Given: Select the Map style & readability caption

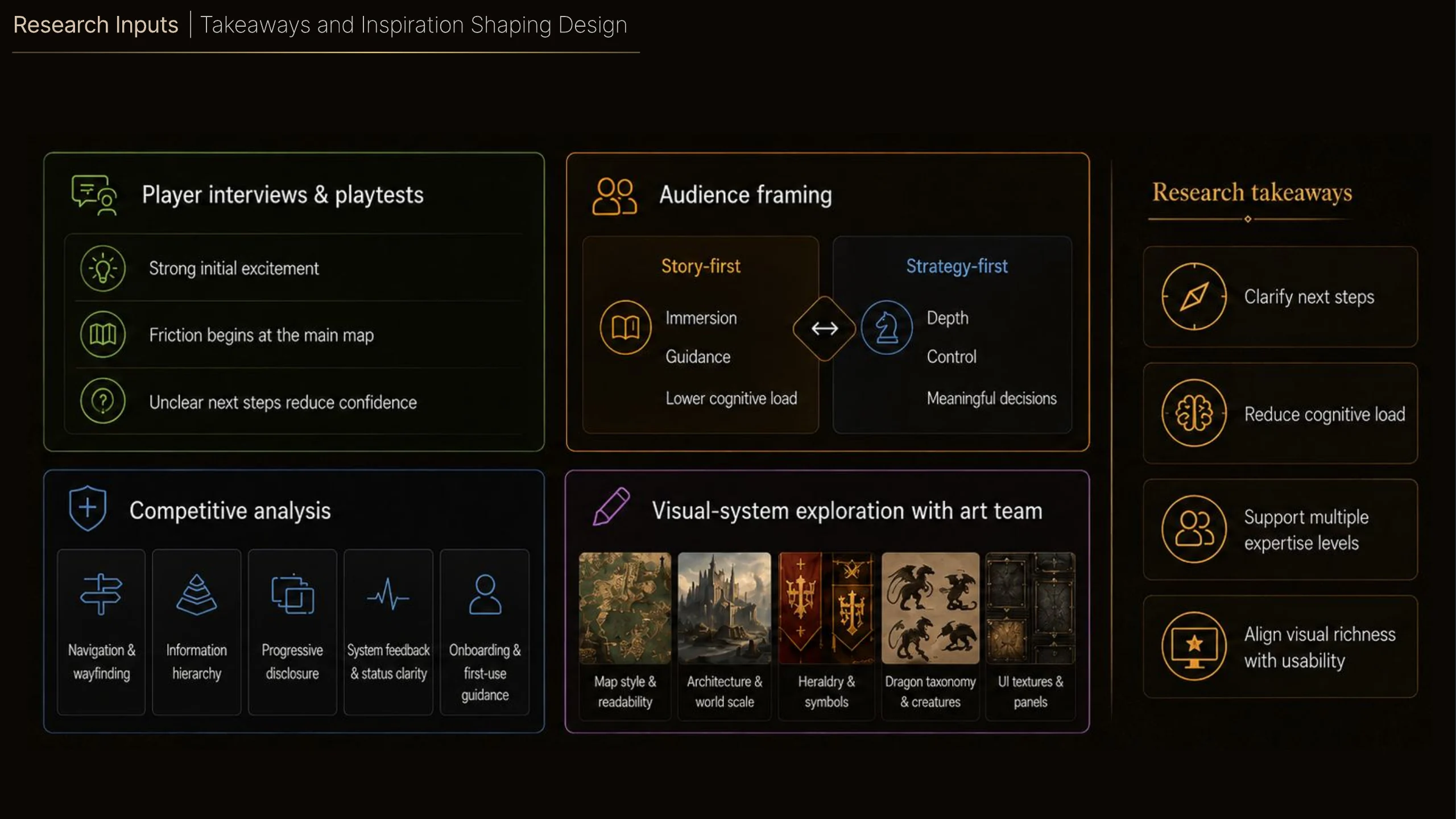Looking at the screenshot, I should (625, 692).
